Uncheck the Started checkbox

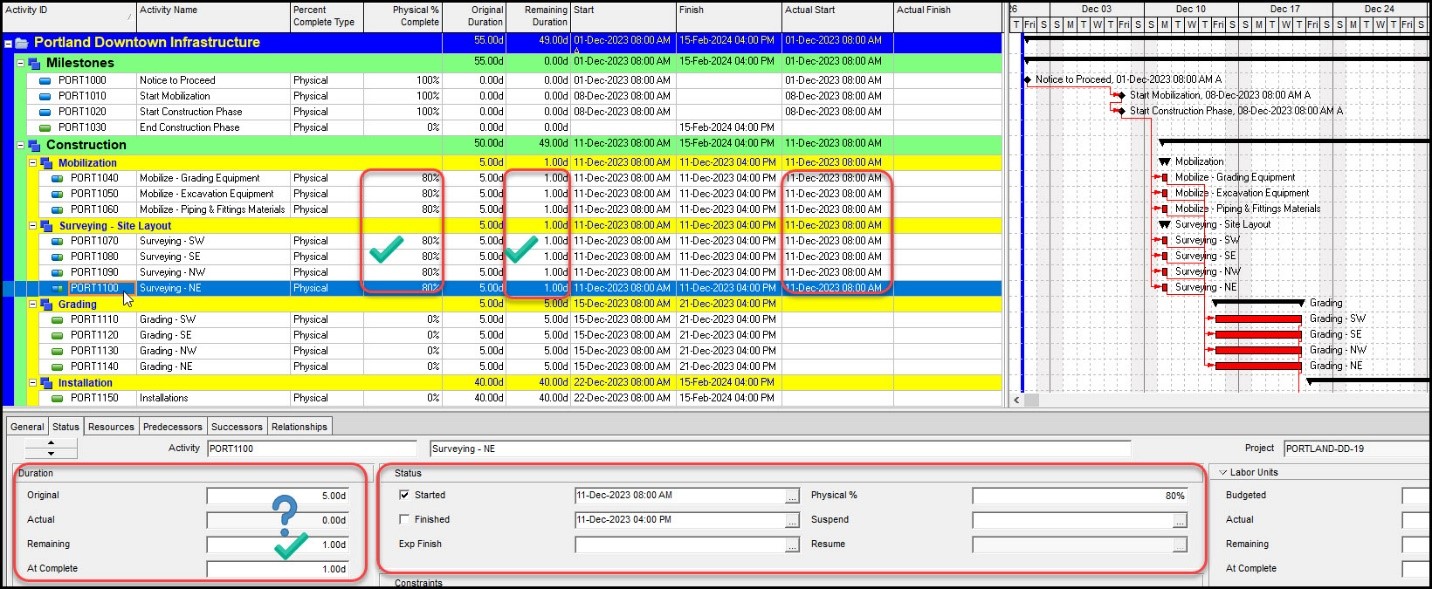[404, 495]
